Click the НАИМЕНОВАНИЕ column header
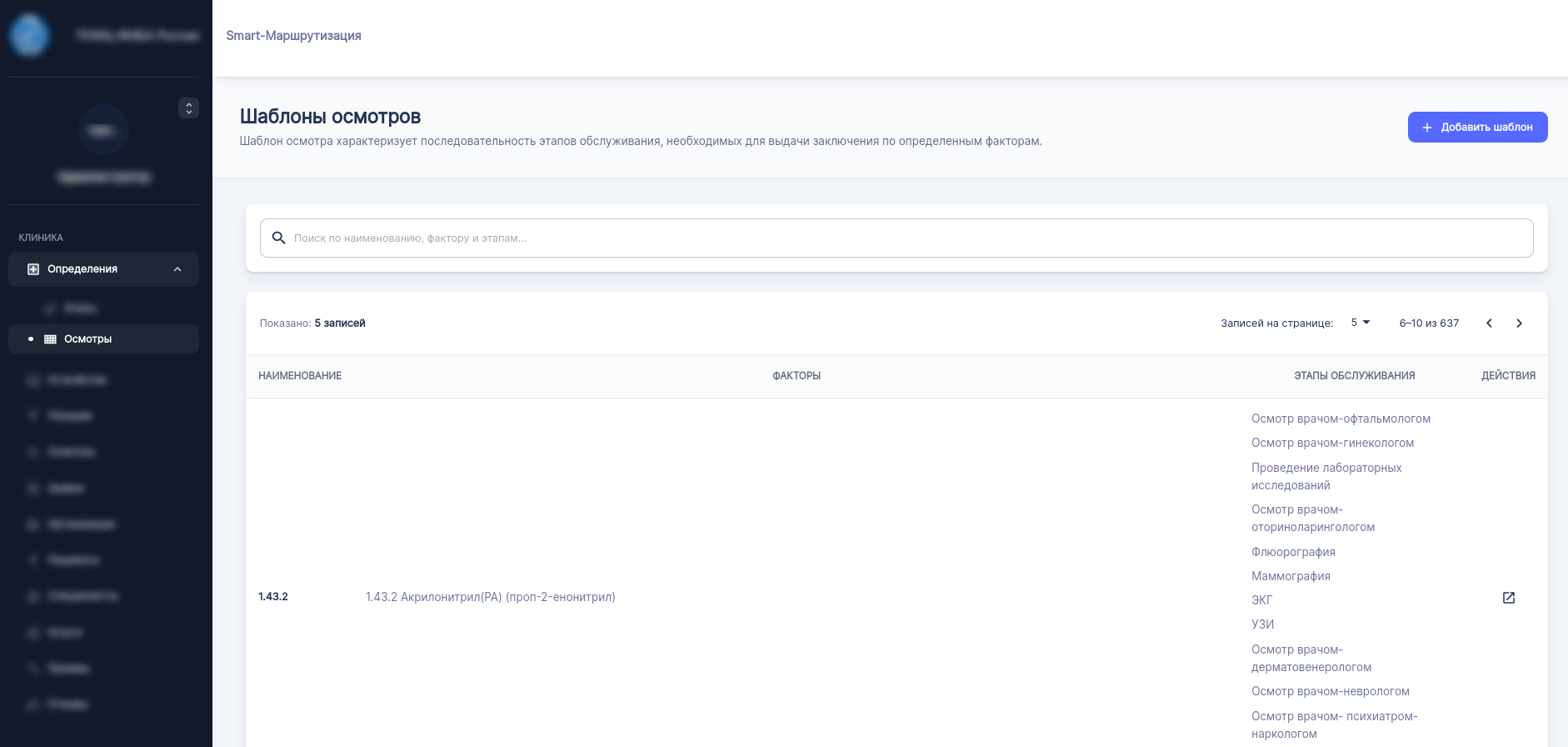The image size is (1568, 747). tap(300, 376)
